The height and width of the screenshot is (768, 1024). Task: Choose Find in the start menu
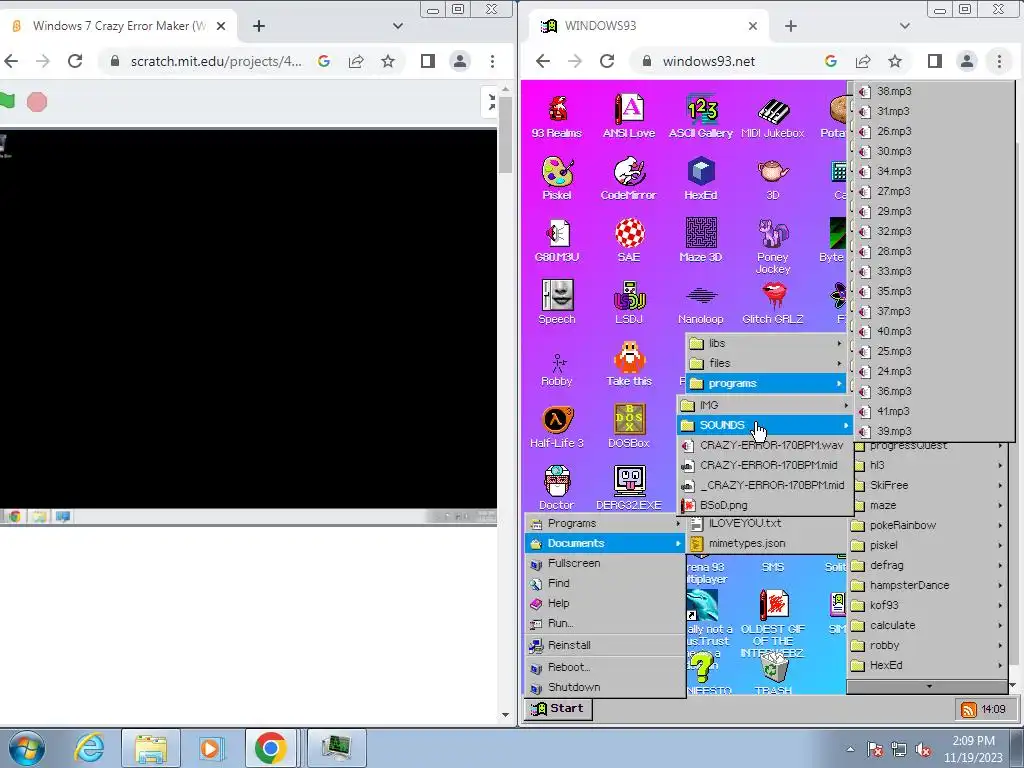tap(605, 583)
